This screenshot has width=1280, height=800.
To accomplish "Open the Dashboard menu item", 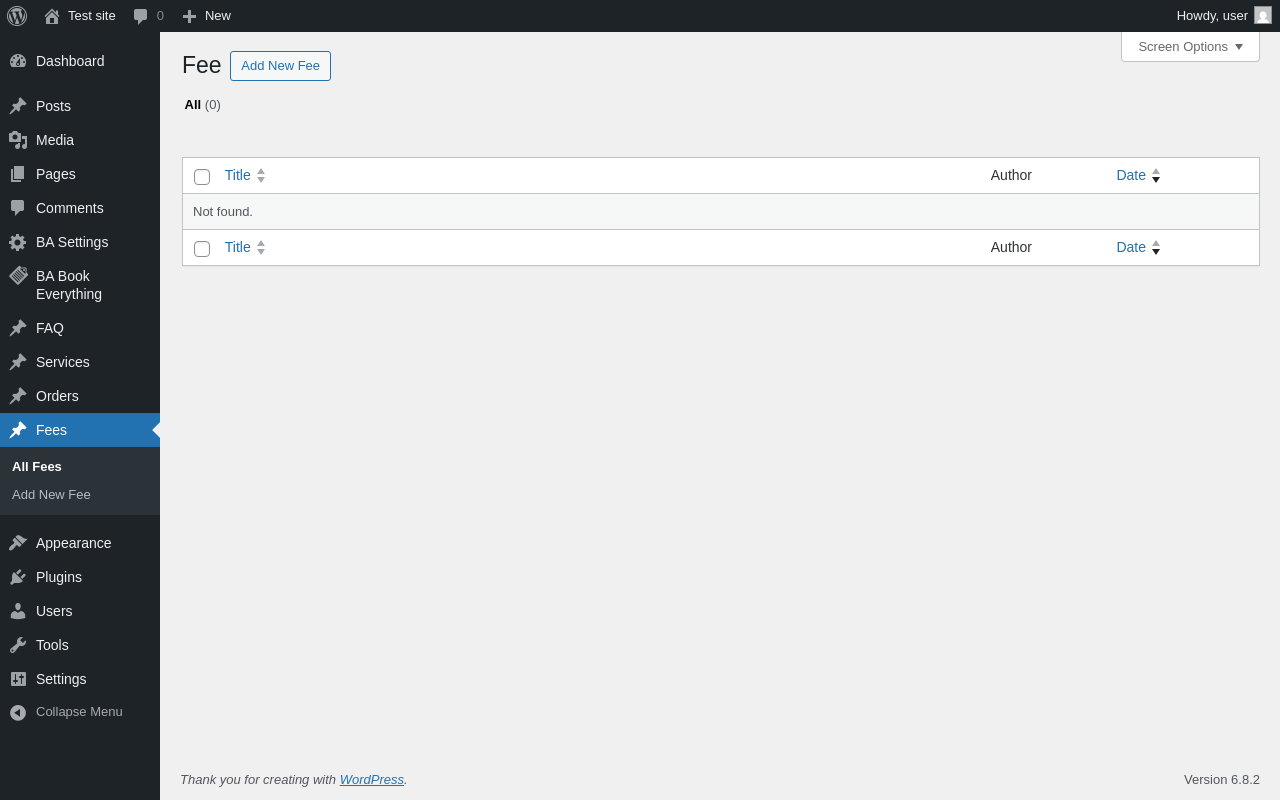I will click(80, 61).
